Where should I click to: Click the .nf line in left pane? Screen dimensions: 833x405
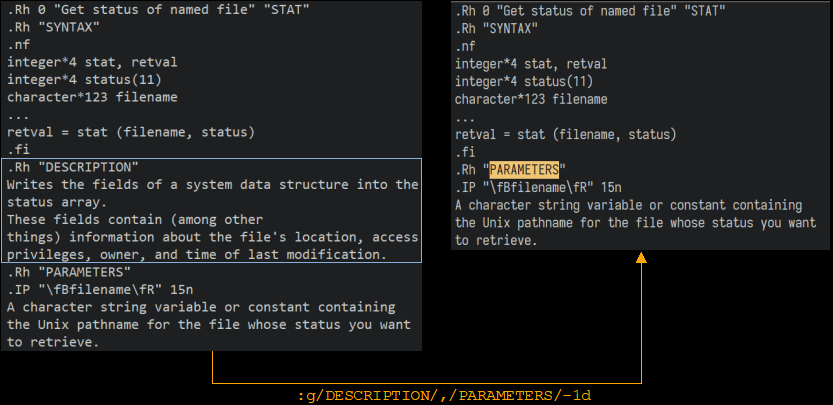(x=18, y=45)
